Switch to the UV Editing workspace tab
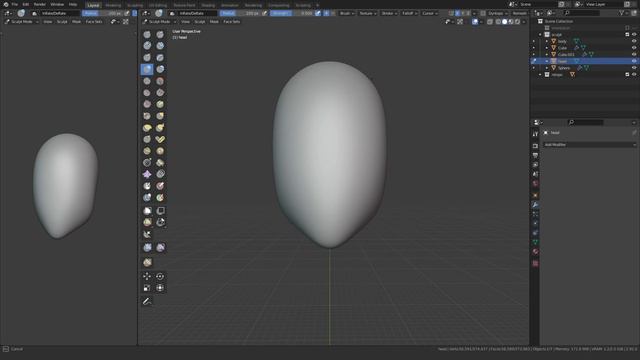640x360 pixels. tap(158, 5)
